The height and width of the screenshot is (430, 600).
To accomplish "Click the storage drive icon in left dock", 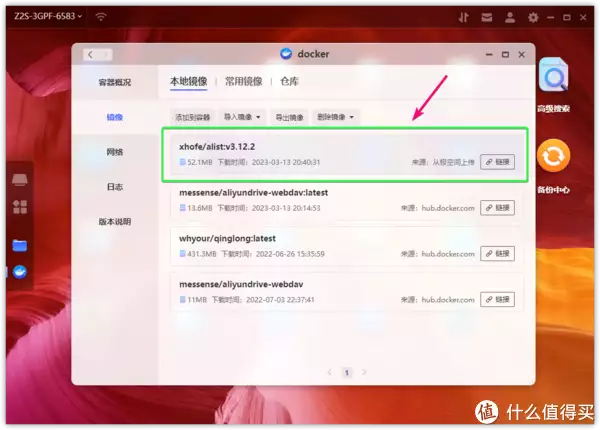I will point(20,179).
